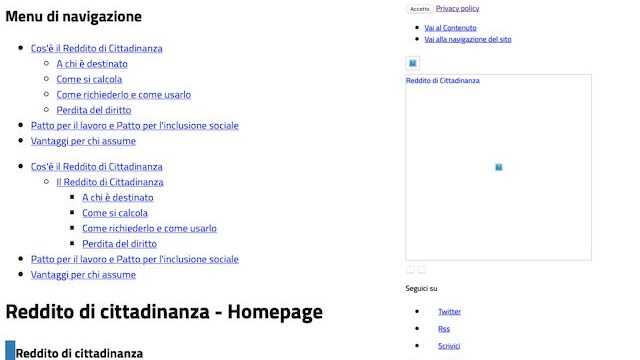Open Patto per il lavoro link directly below square-bullet Perdita del diritto
Viewport: 640px width, 360px height.
pos(135,259)
